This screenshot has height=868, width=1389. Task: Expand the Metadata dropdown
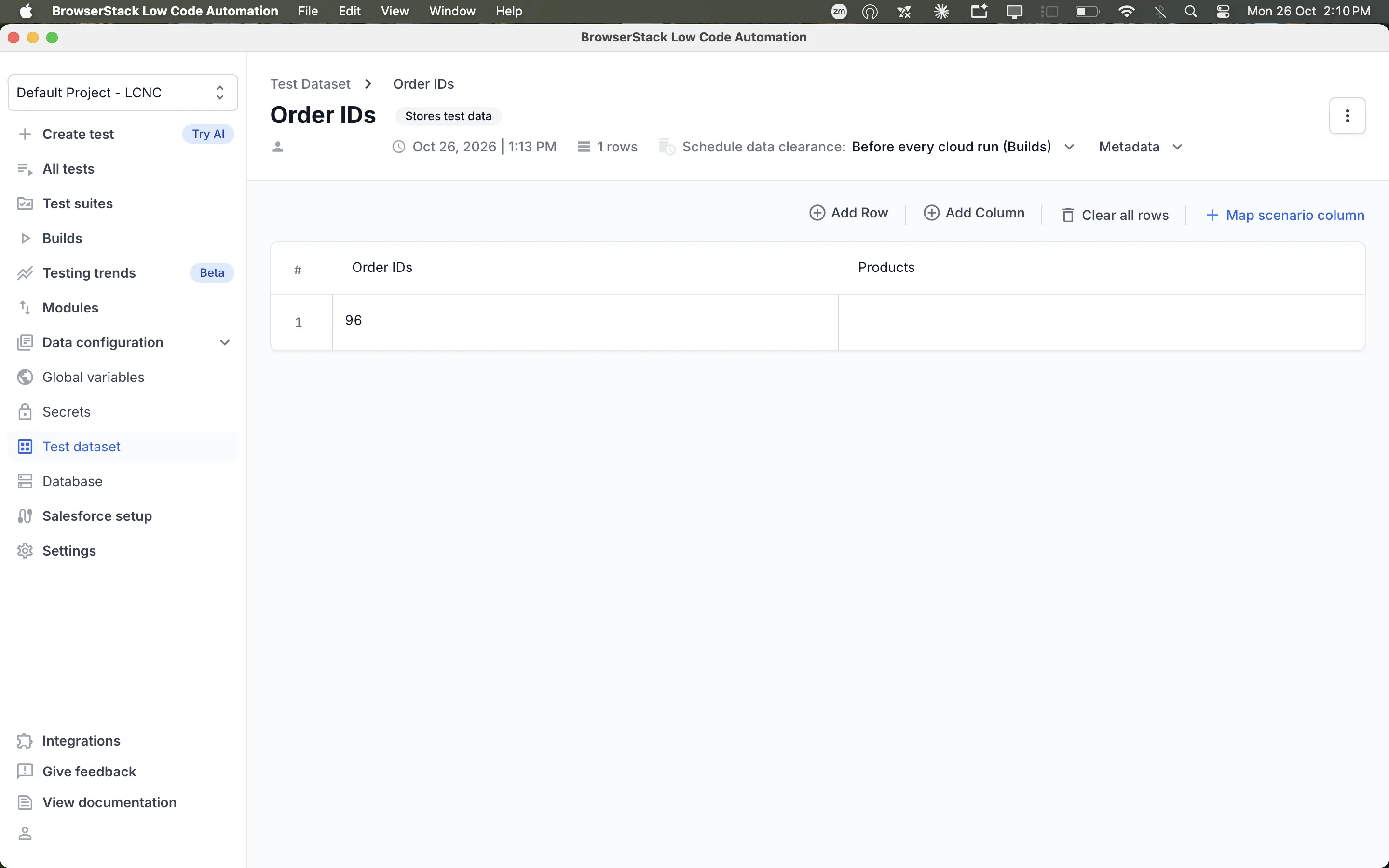point(1140,147)
